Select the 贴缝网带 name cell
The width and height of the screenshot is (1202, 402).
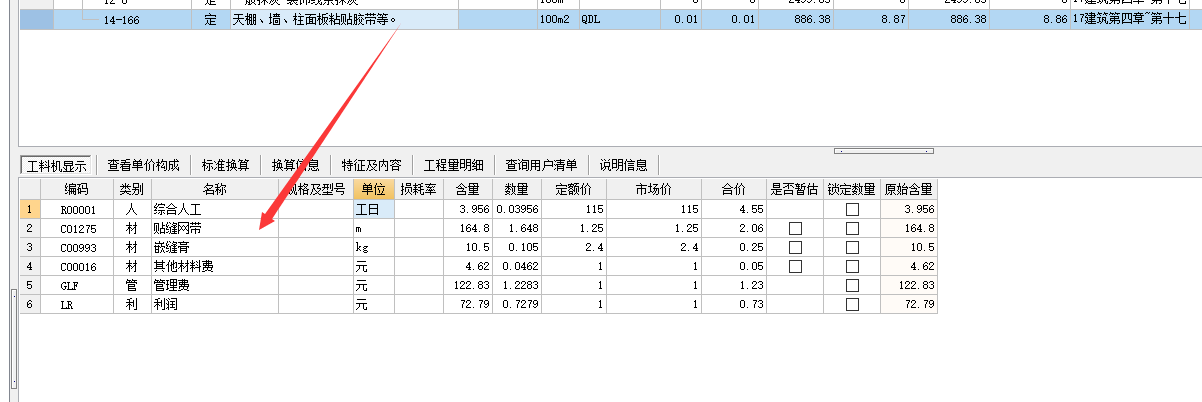pyautogui.click(x=215, y=229)
